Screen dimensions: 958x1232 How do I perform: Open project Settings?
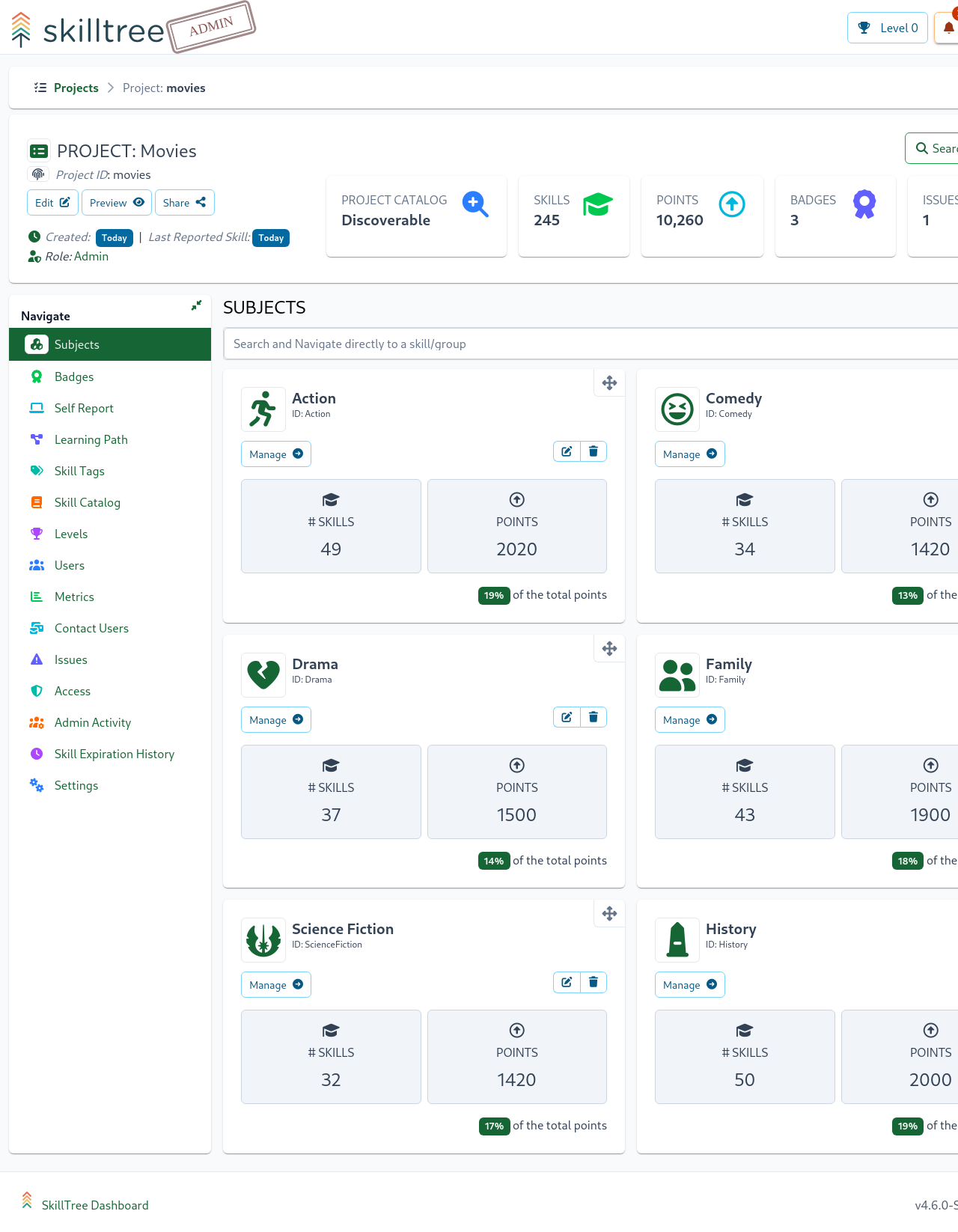pyautogui.click(x=110, y=785)
